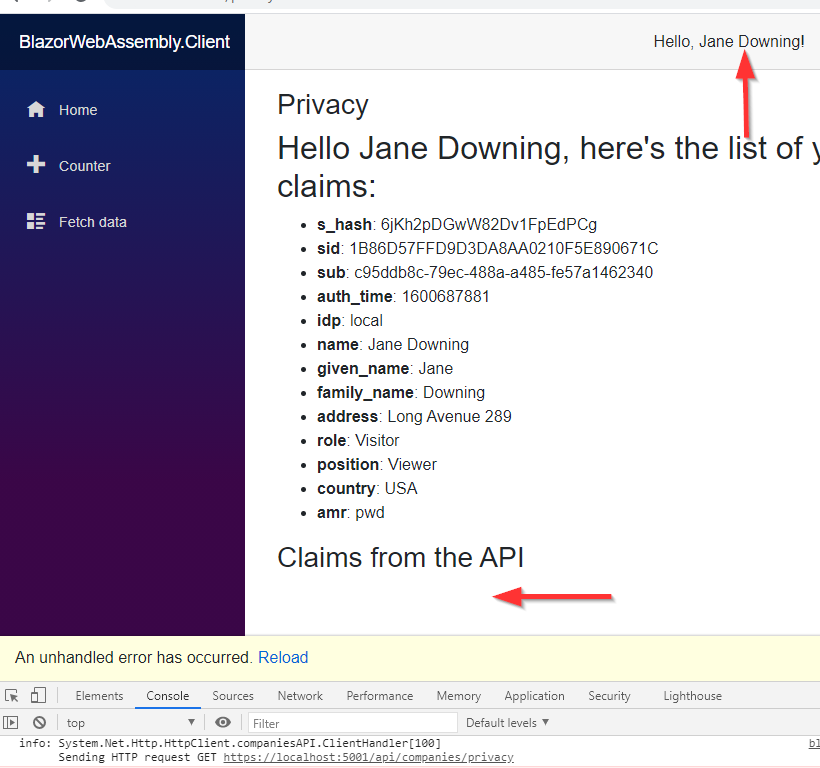Viewport: 820px width, 768px height.
Task: Click the BlazorWebAssembly.Client brand link
Action: pyautogui.click(x=124, y=42)
